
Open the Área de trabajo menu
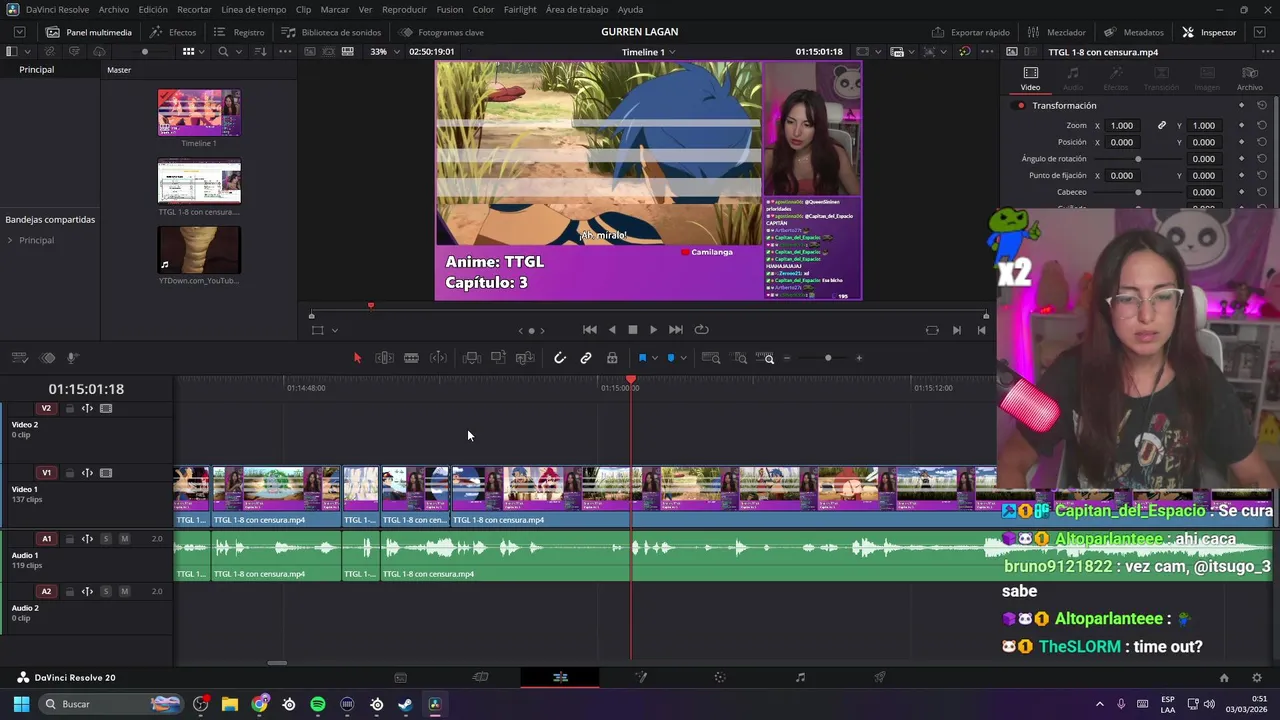coord(577,9)
